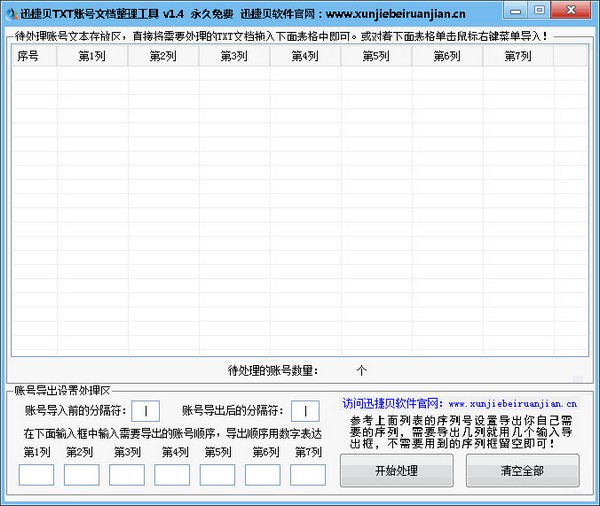Click the 第7列 table column header

pos(518,56)
